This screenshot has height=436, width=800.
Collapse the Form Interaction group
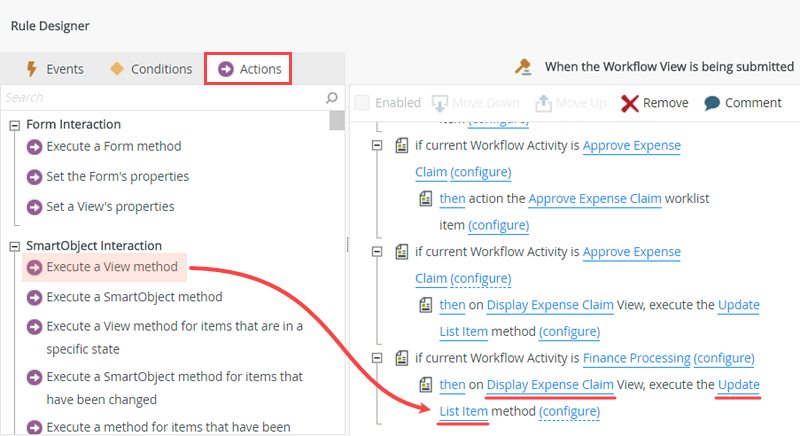pos(15,125)
